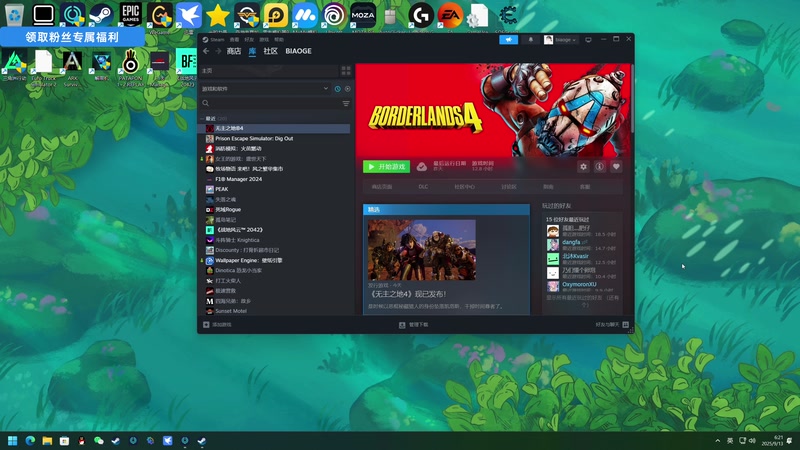
Task: Expand the 游戏和软件 category dropdown
Action: pos(265,89)
